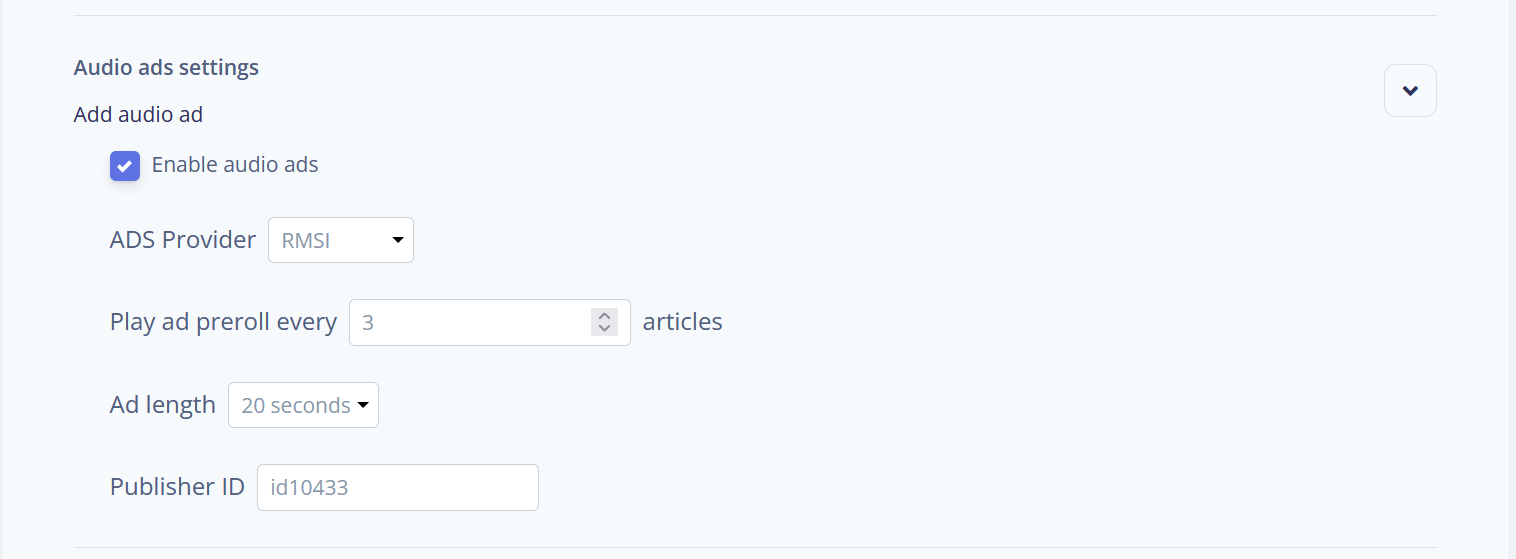The width and height of the screenshot is (1516, 559).
Task: Click the Ad length dropdown caret
Action: [x=363, y=406]
